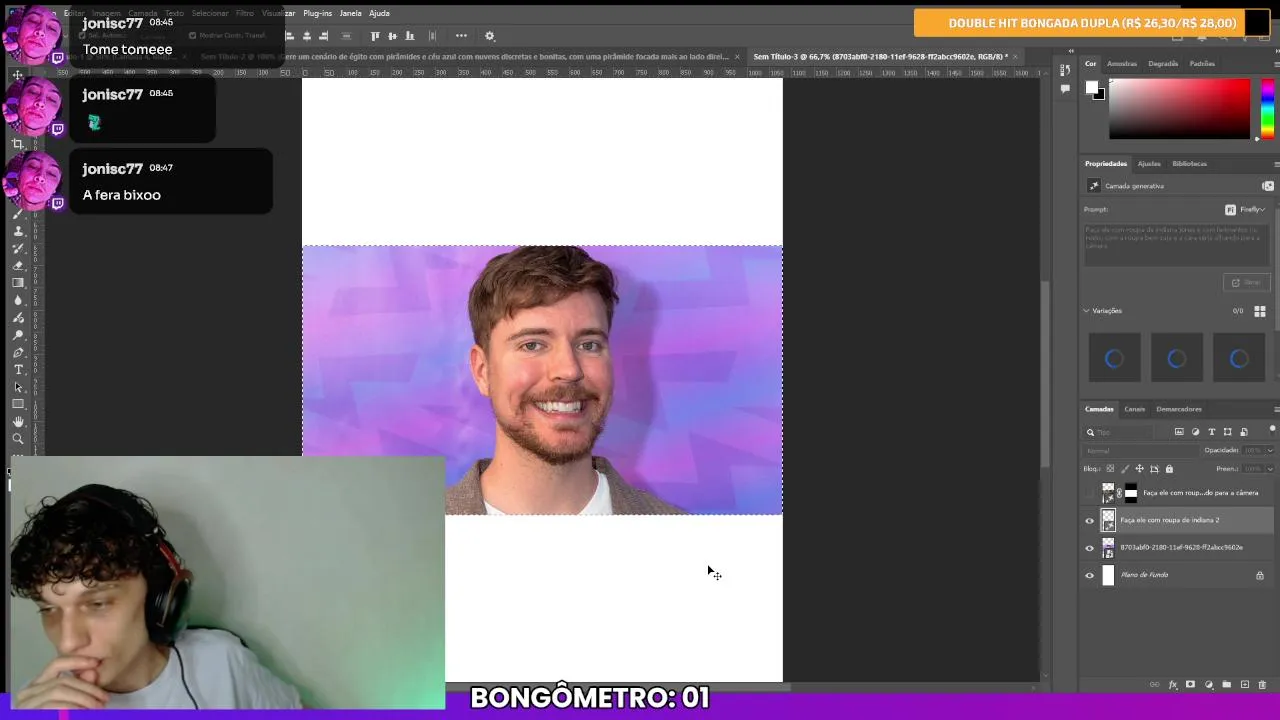
Task: Click the link layers icon
Action: [x=1154, y=684]
